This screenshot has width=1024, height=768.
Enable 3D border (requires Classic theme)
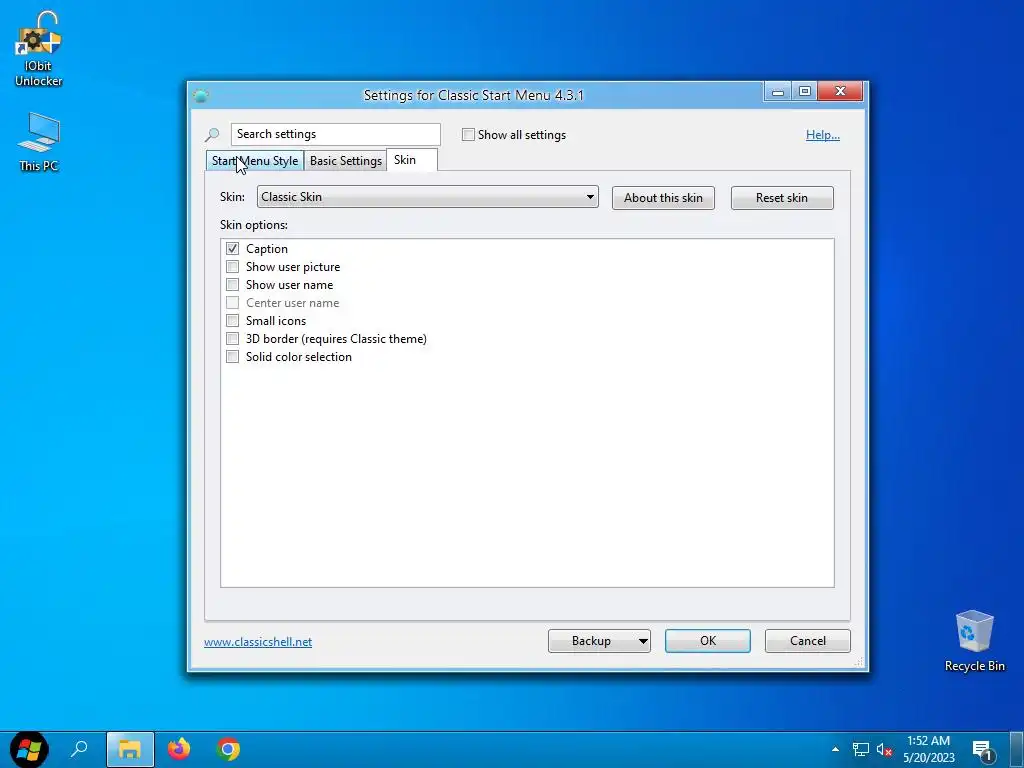(x=232, y=338)
